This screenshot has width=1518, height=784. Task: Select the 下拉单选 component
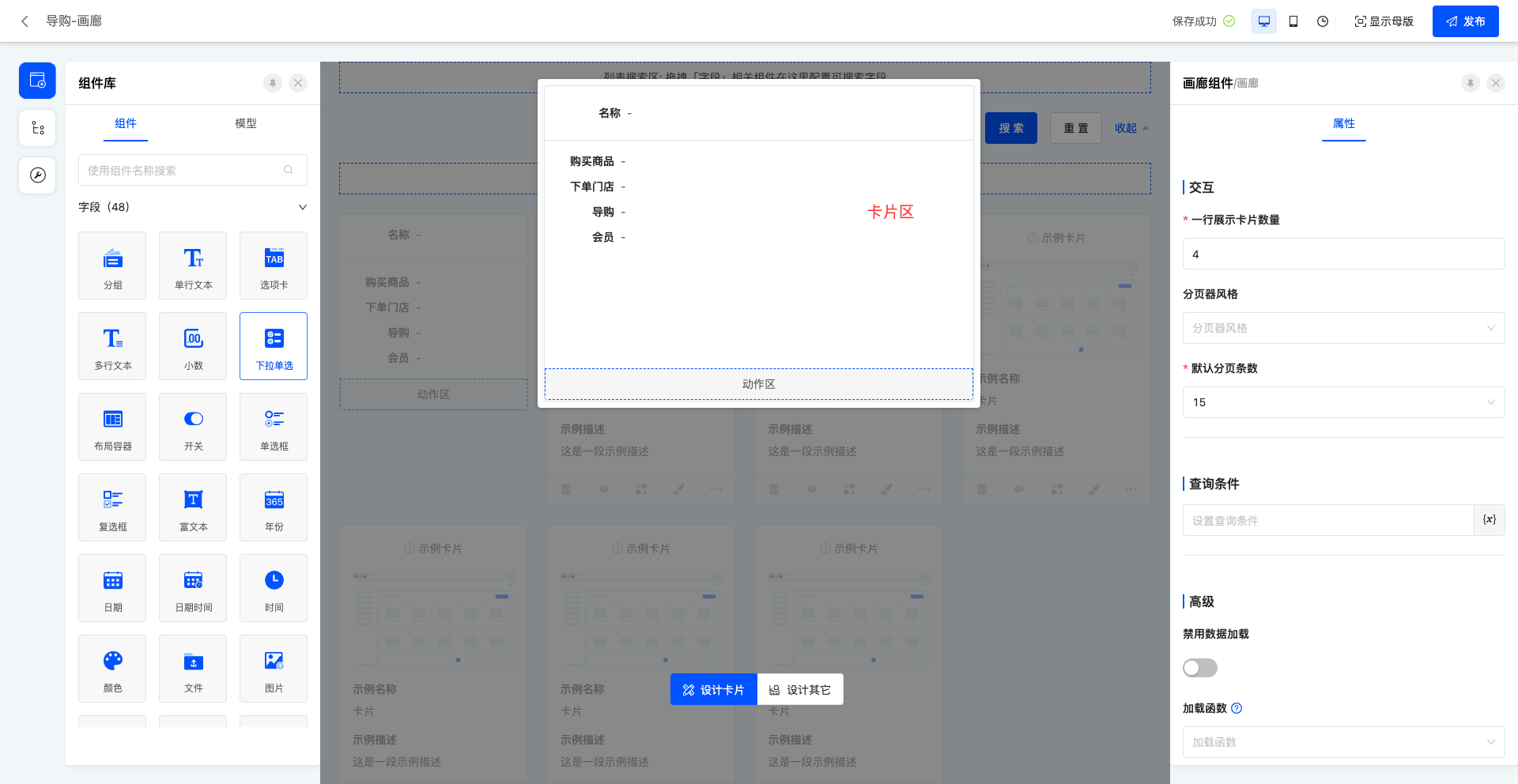(273, 346)
